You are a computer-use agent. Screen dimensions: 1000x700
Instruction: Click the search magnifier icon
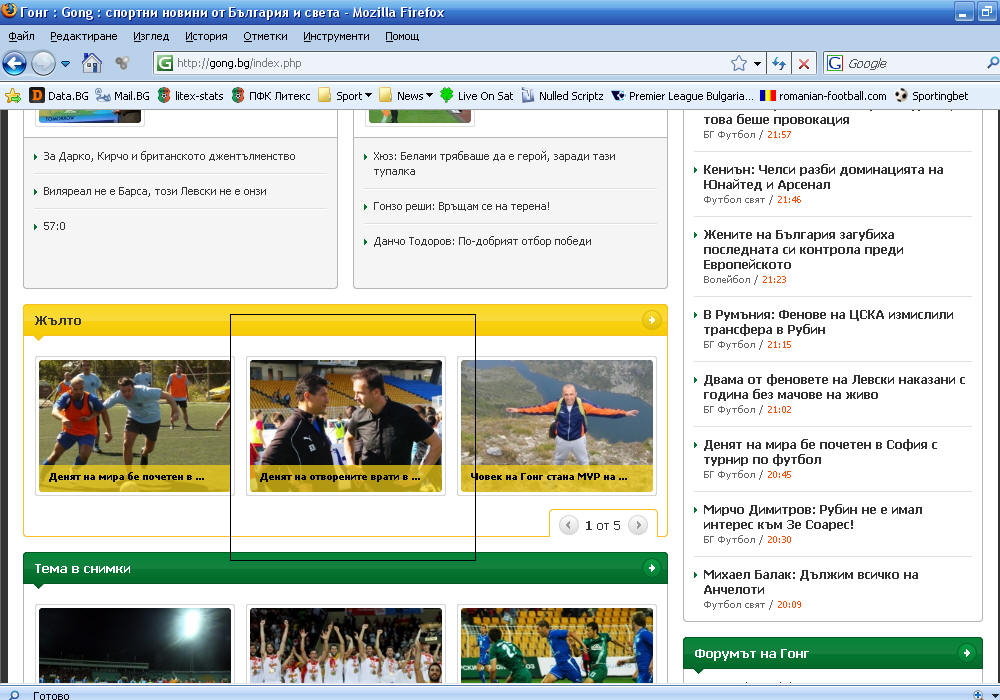pyautogui.click(x=993, y=62)
